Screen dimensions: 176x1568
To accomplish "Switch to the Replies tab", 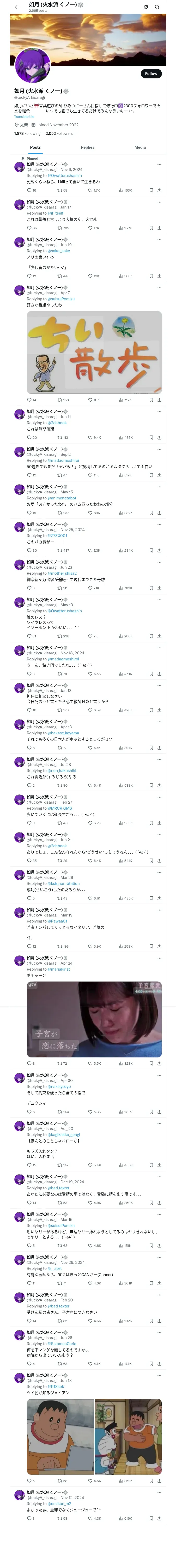I will tap(87, 147).
